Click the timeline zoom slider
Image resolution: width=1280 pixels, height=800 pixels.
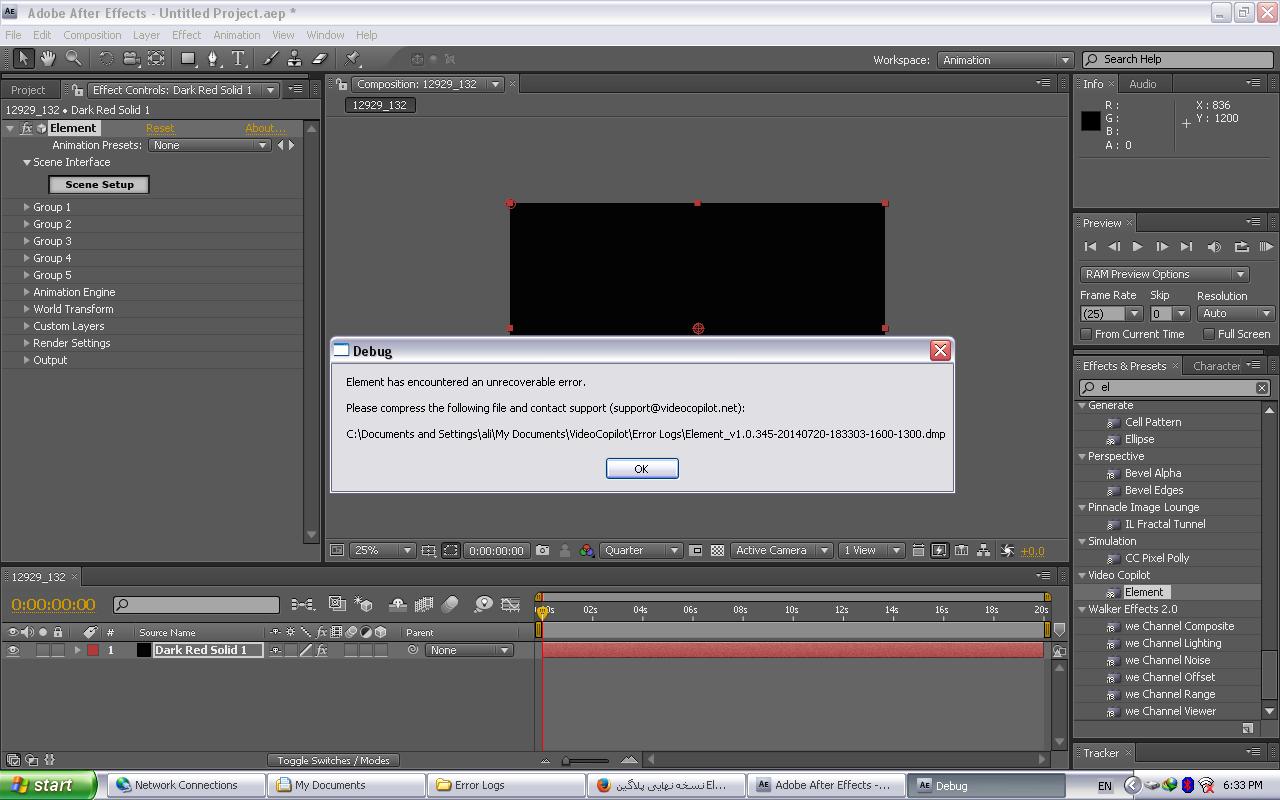click(x=566, y=761)
